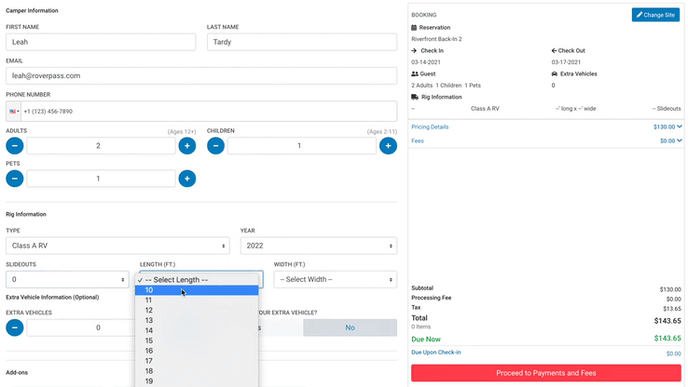Click the children quantity field

pyautogui.click(x=302, y=146)
